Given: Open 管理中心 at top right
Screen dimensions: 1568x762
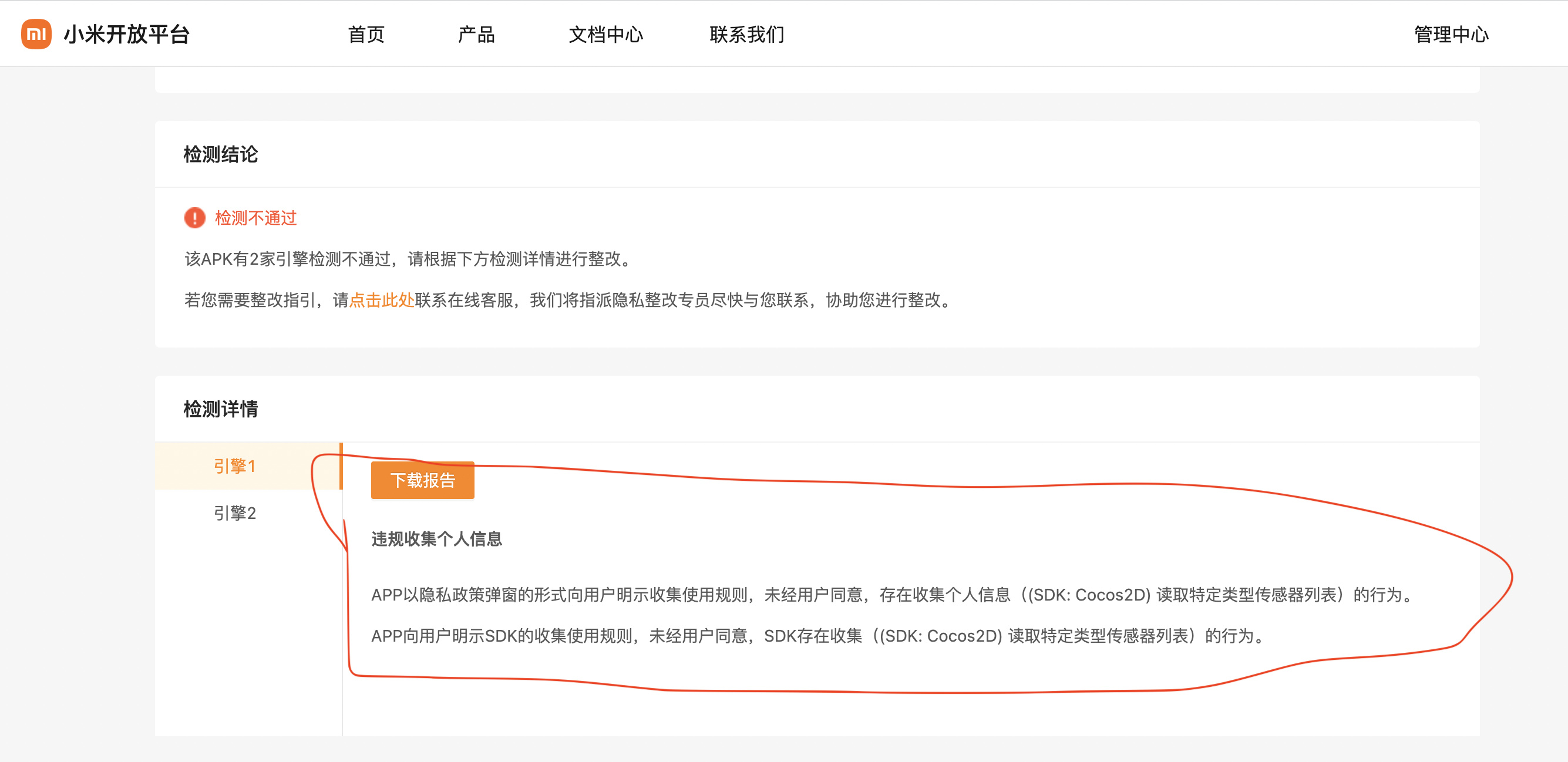Looking at the screenshot, I should click(1451, 35).
